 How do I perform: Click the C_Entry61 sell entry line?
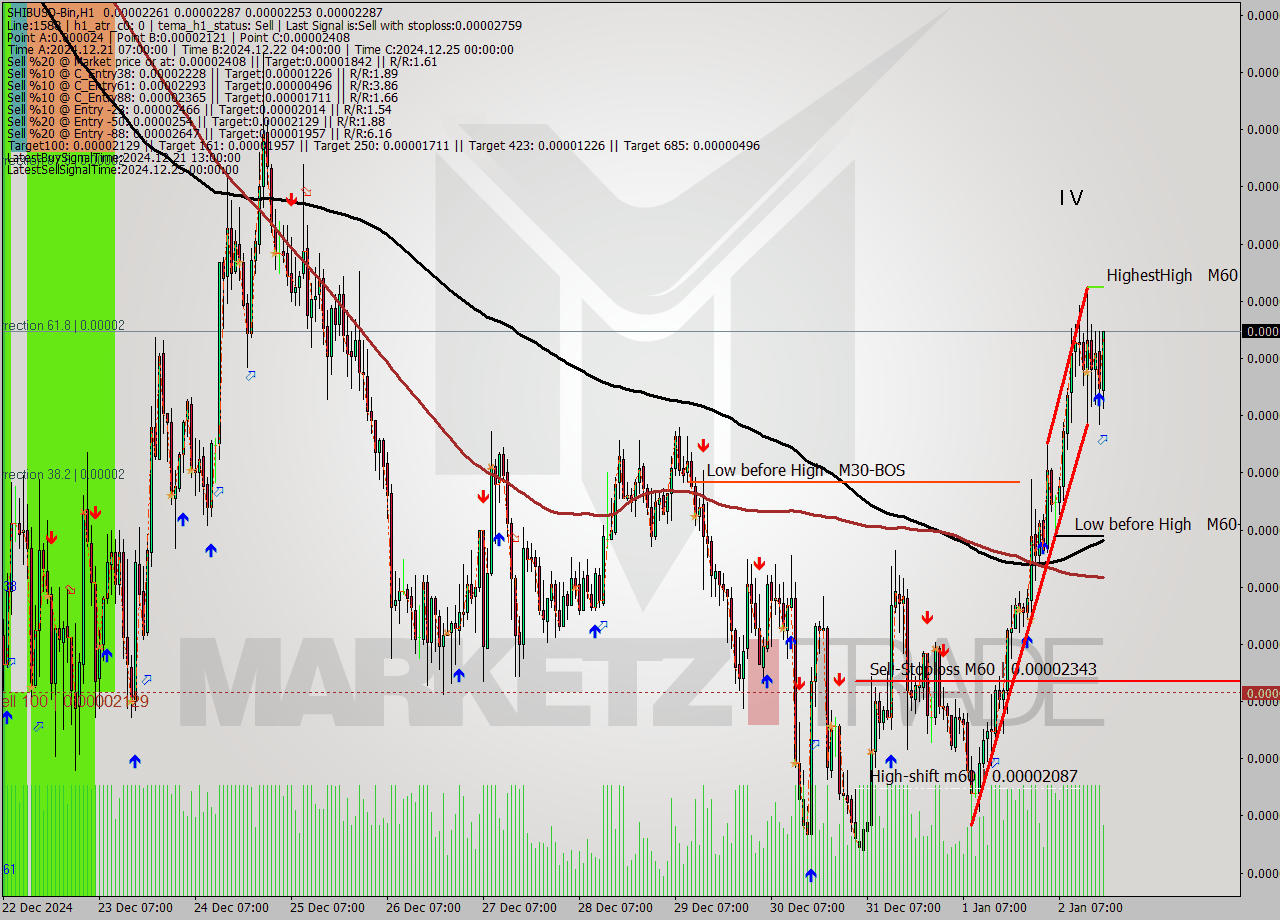pos(202,86)
